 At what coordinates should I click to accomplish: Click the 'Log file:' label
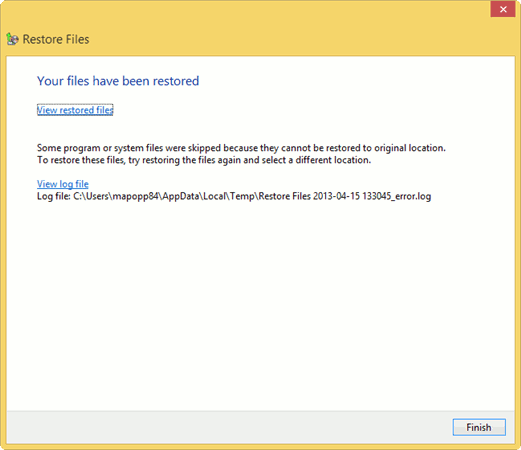coord(53,196)
